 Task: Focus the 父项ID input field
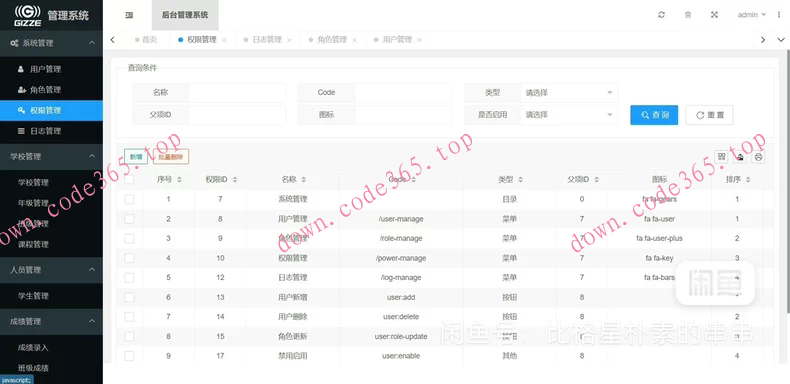click(x=237, y=115)
